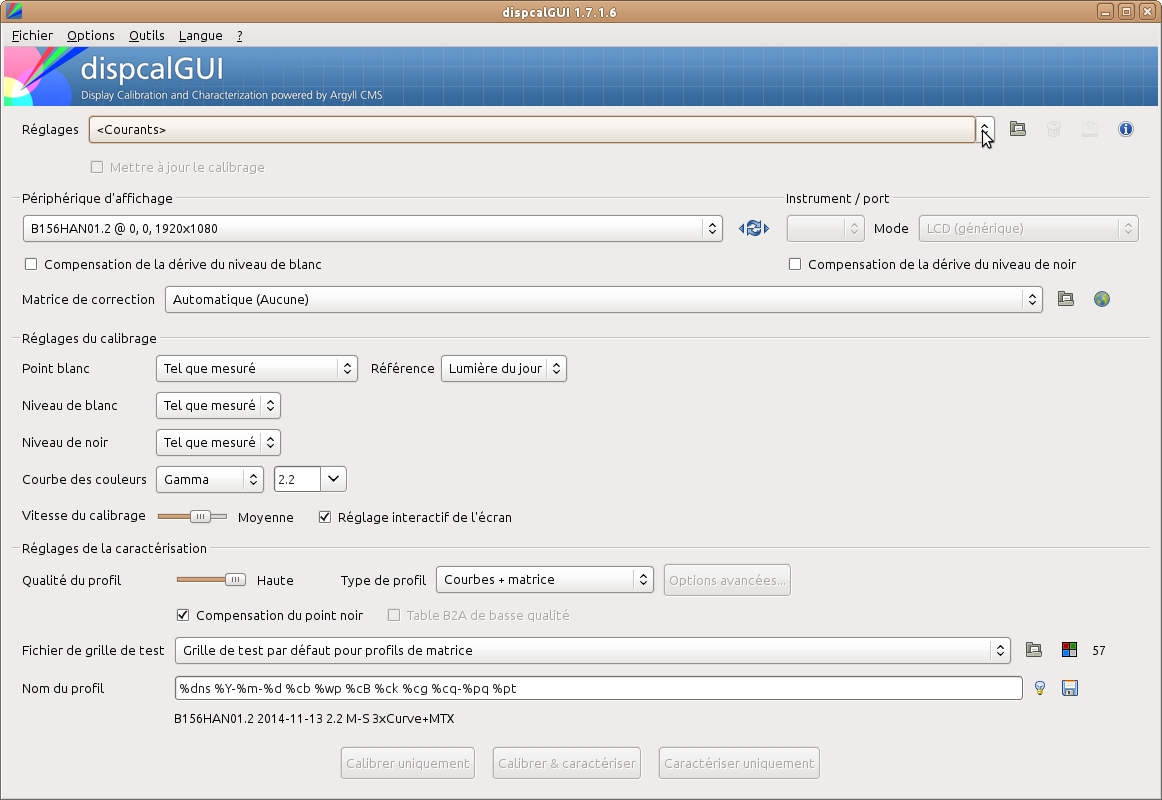Open folder icon for test chart file
Screen dimensions: 1162x800
click(x=1034, y=650)
